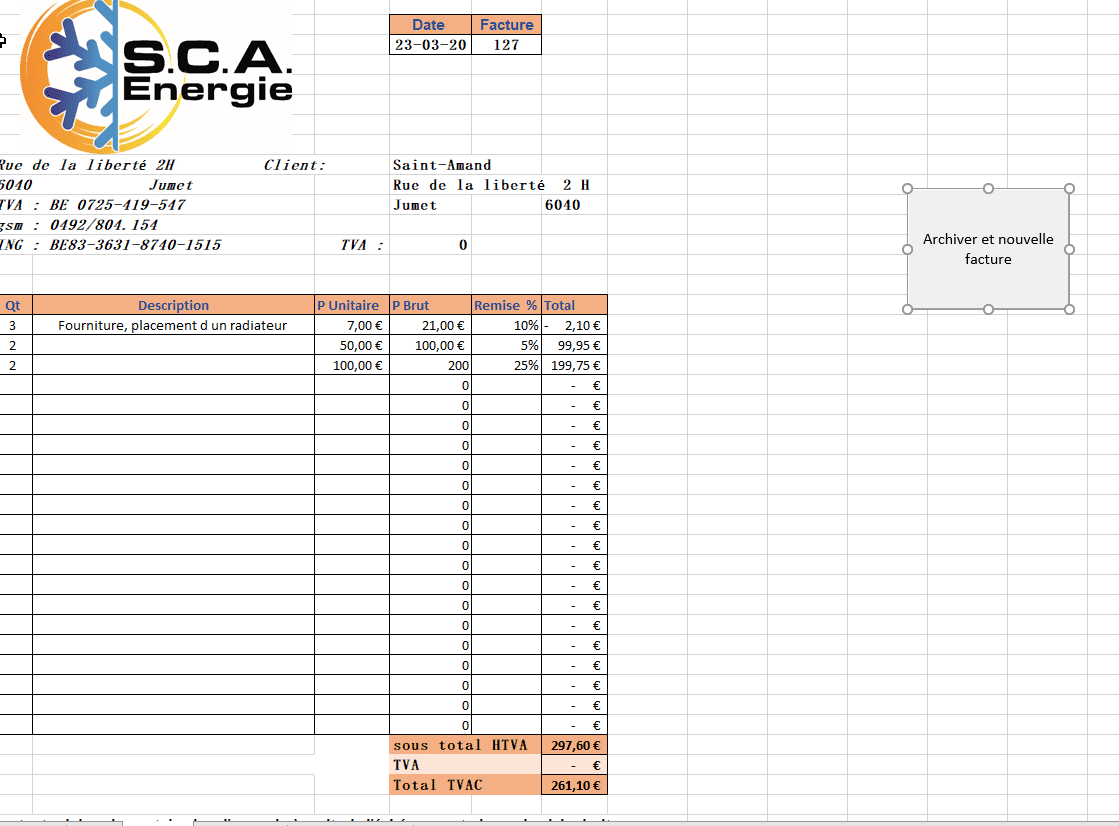Viewport: 1119px width, 826px height.
Task: Select the date cell 23-03-20
Action: tap(430, 44)
